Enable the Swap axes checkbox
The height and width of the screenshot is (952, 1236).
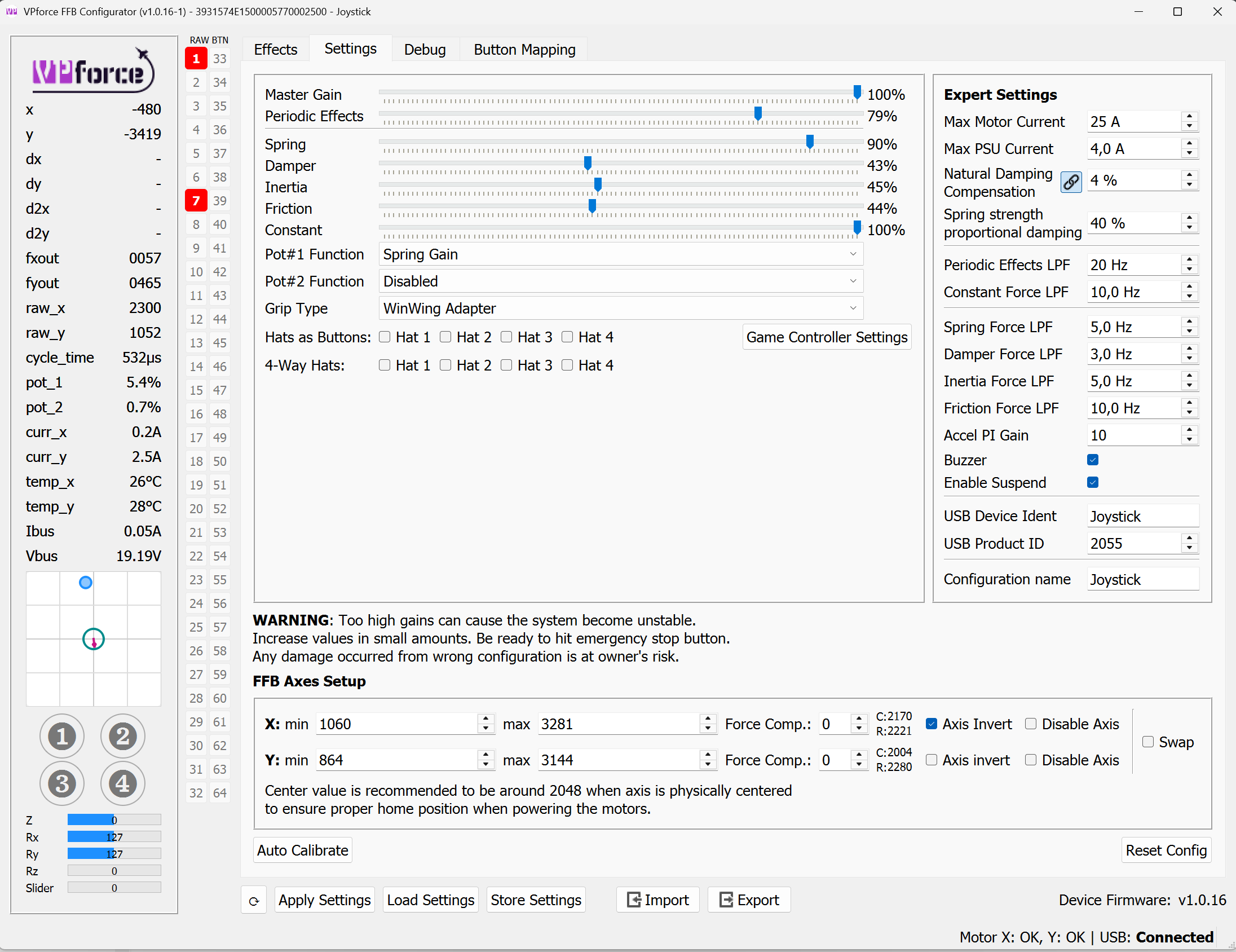tap(1147, 742)
